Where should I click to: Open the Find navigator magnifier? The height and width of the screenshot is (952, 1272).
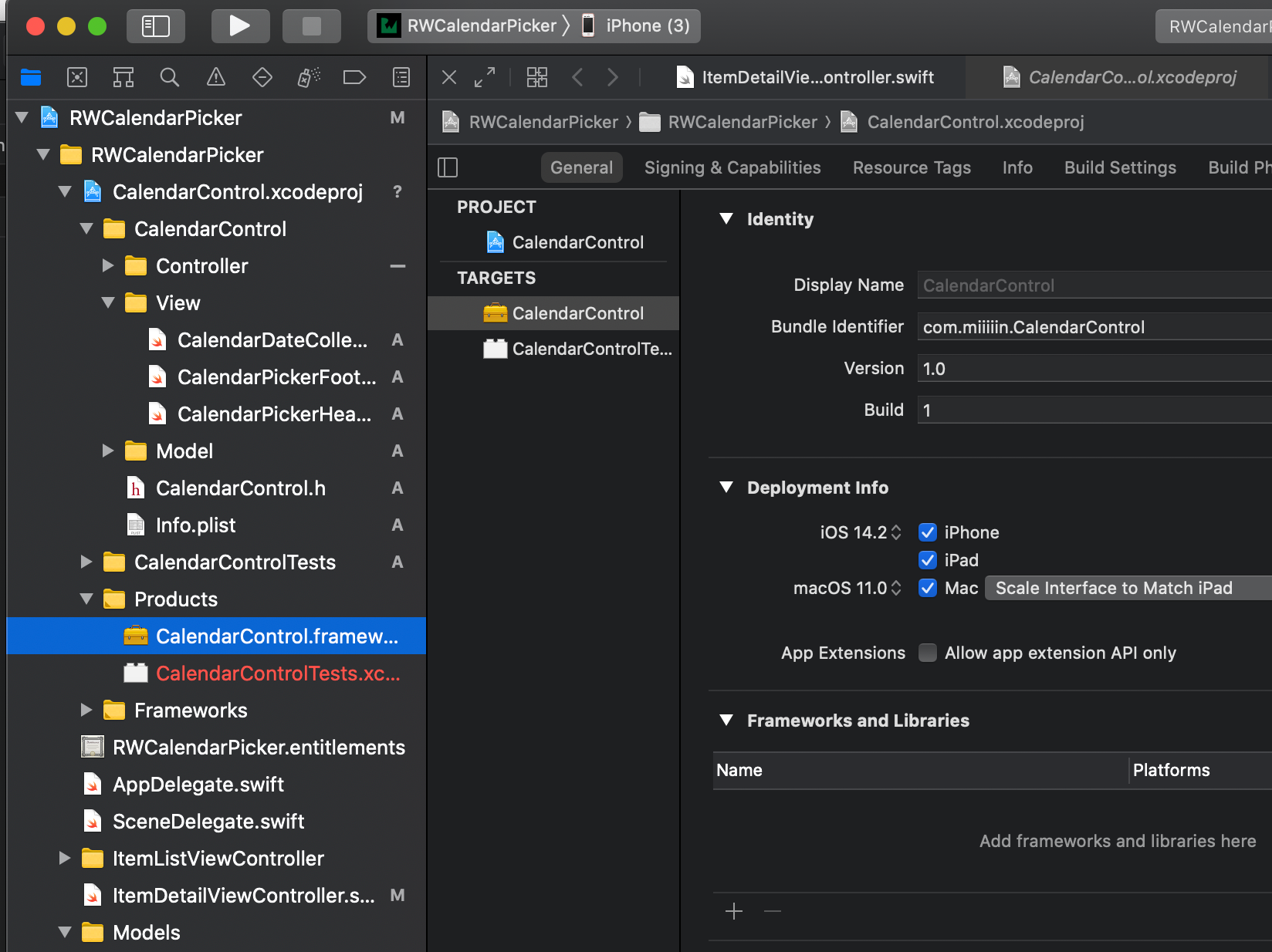pos(170,77)
